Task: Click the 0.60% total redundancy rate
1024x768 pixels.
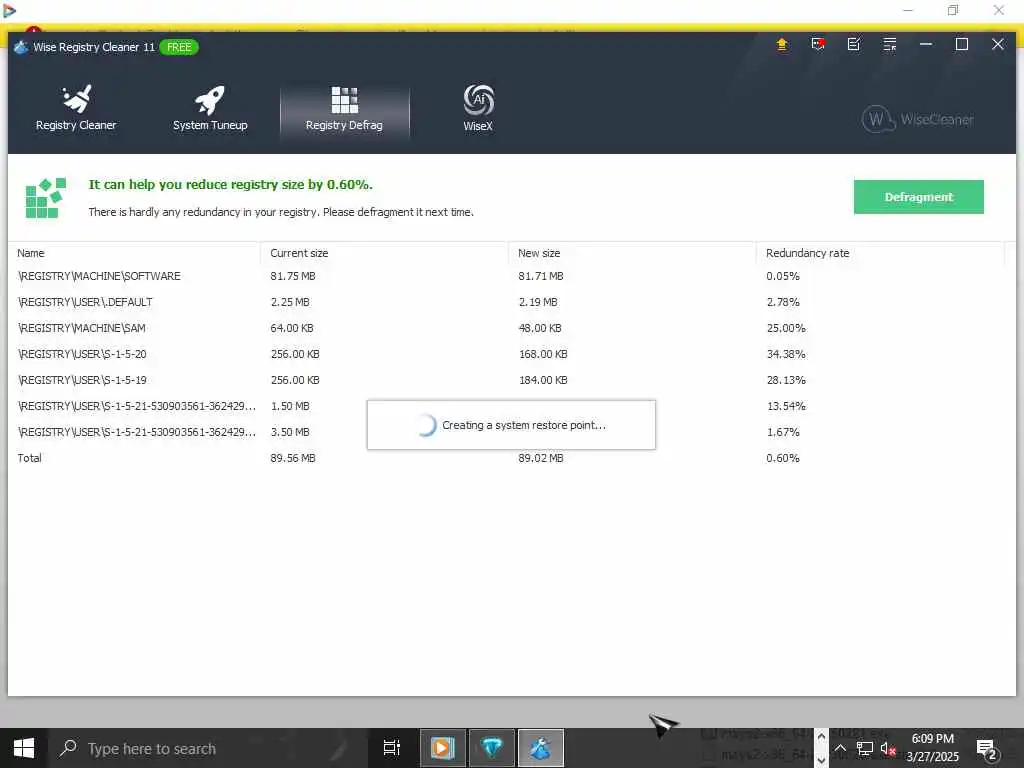Action: 782,458
